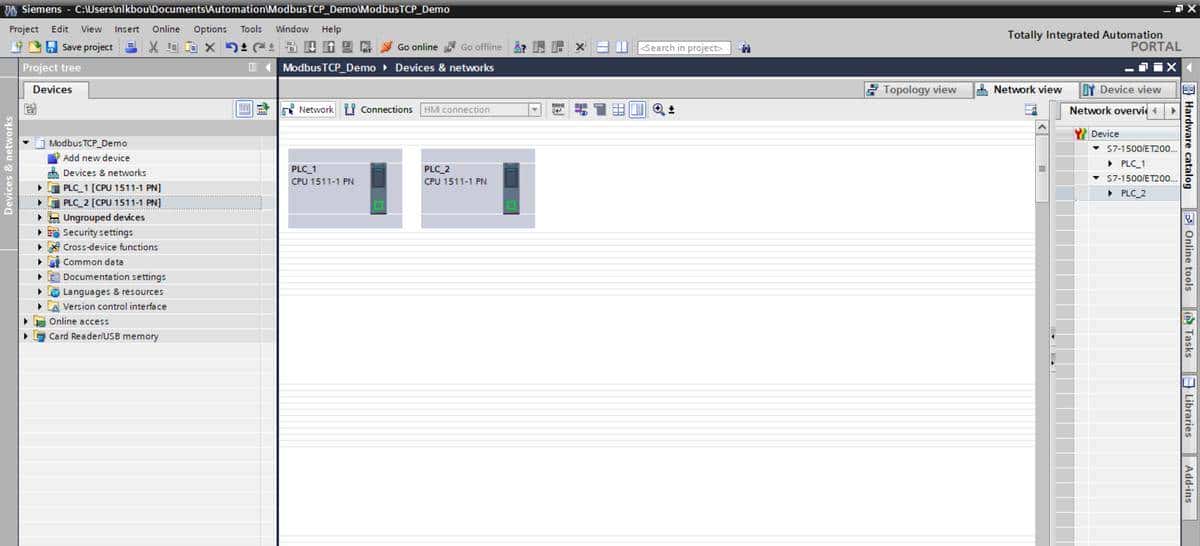Select the PLC_2 device in network view
The image size is (1200, 546).
click(x=478, y=188)
